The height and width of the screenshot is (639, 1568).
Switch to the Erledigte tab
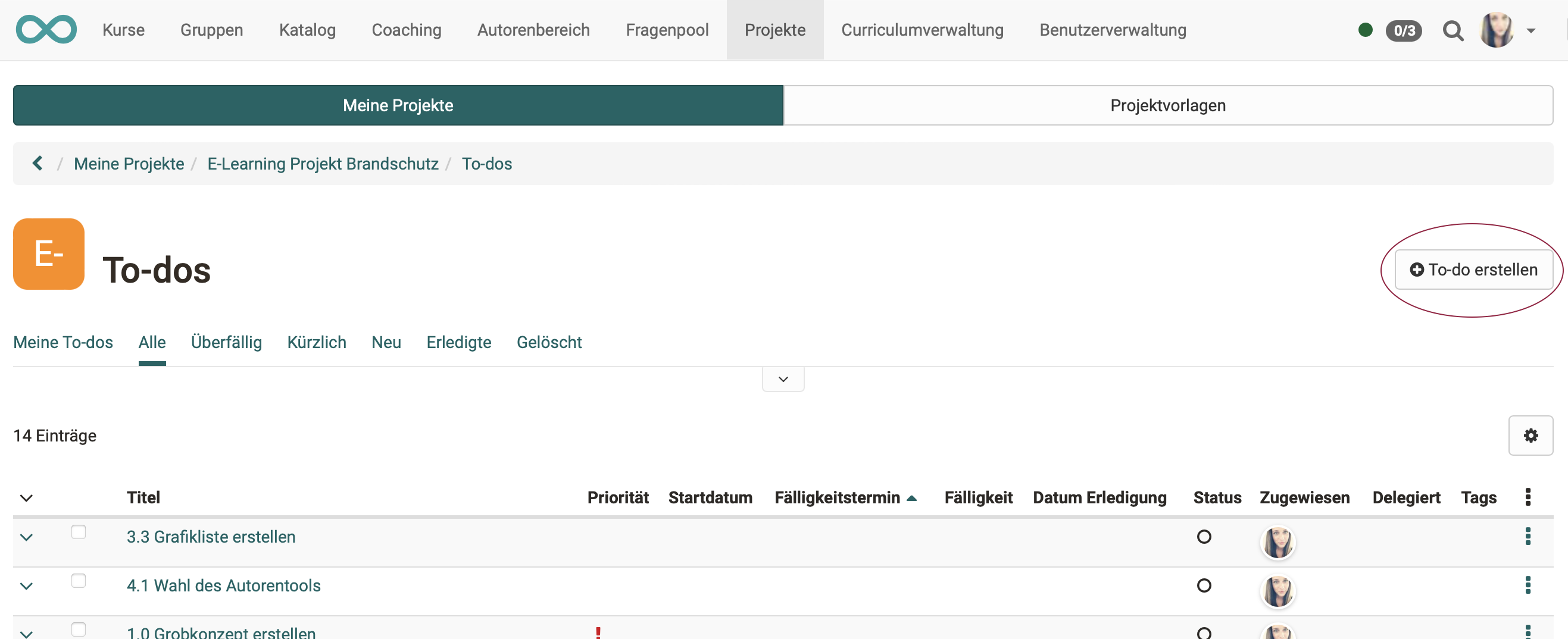coord(459,342)
